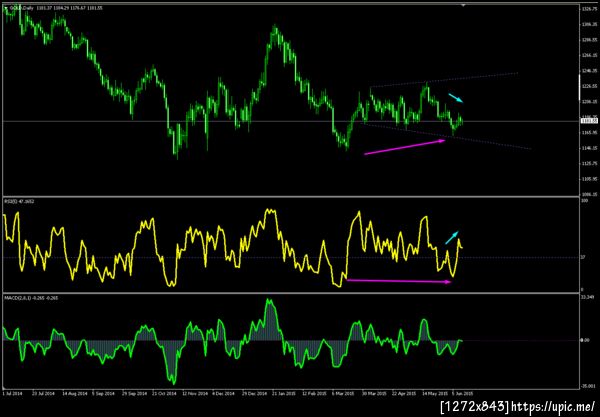Viewport: 600px width, 417px height.
Task: Select the GOLD,Daily chart title text
Action: click(x=21, y=8)
